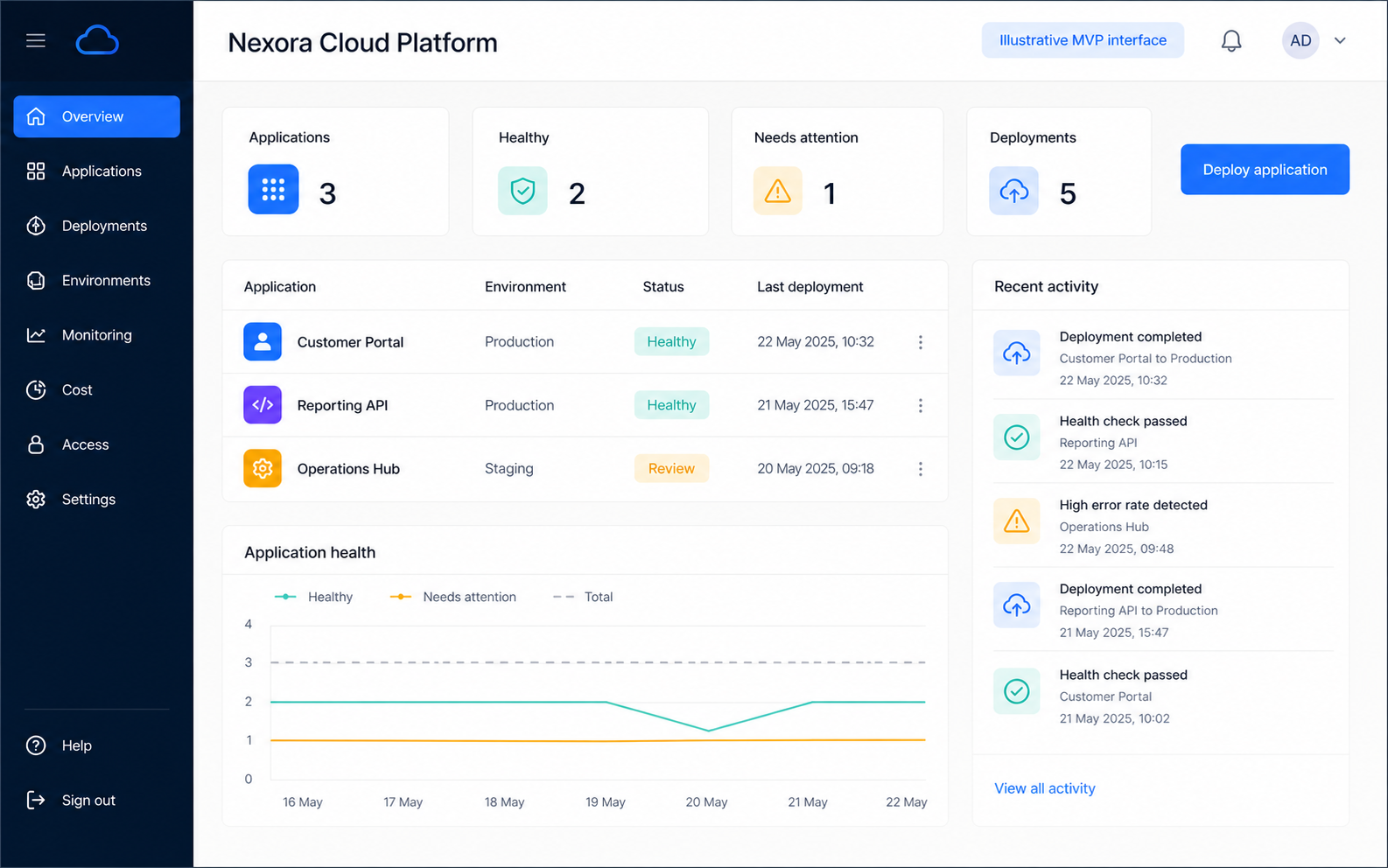Open the hamburger menu icon
This screenshot has width=1388, height=868.
click(36, 41)
